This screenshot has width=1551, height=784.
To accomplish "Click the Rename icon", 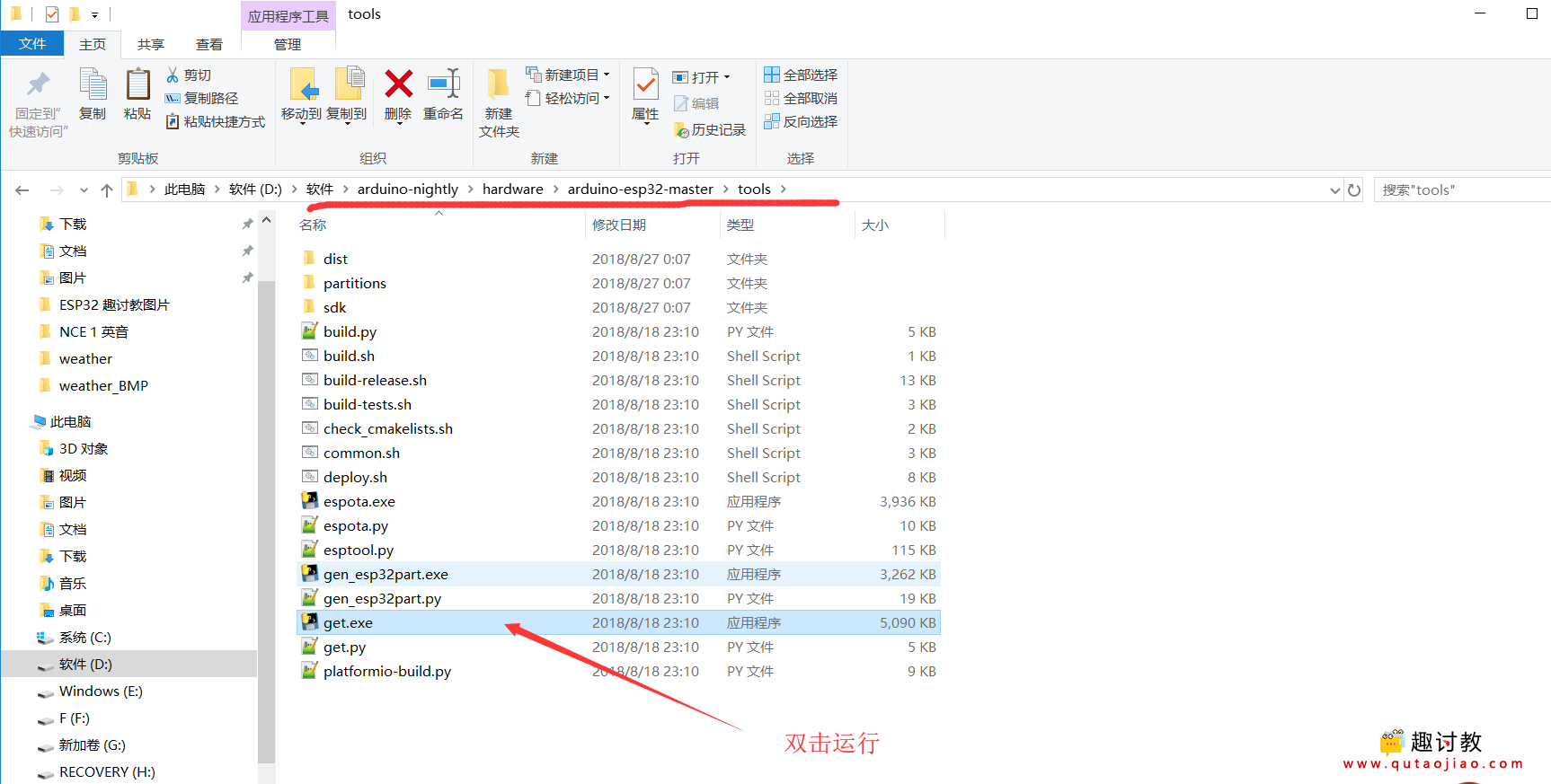I will [x=444, y=84].
